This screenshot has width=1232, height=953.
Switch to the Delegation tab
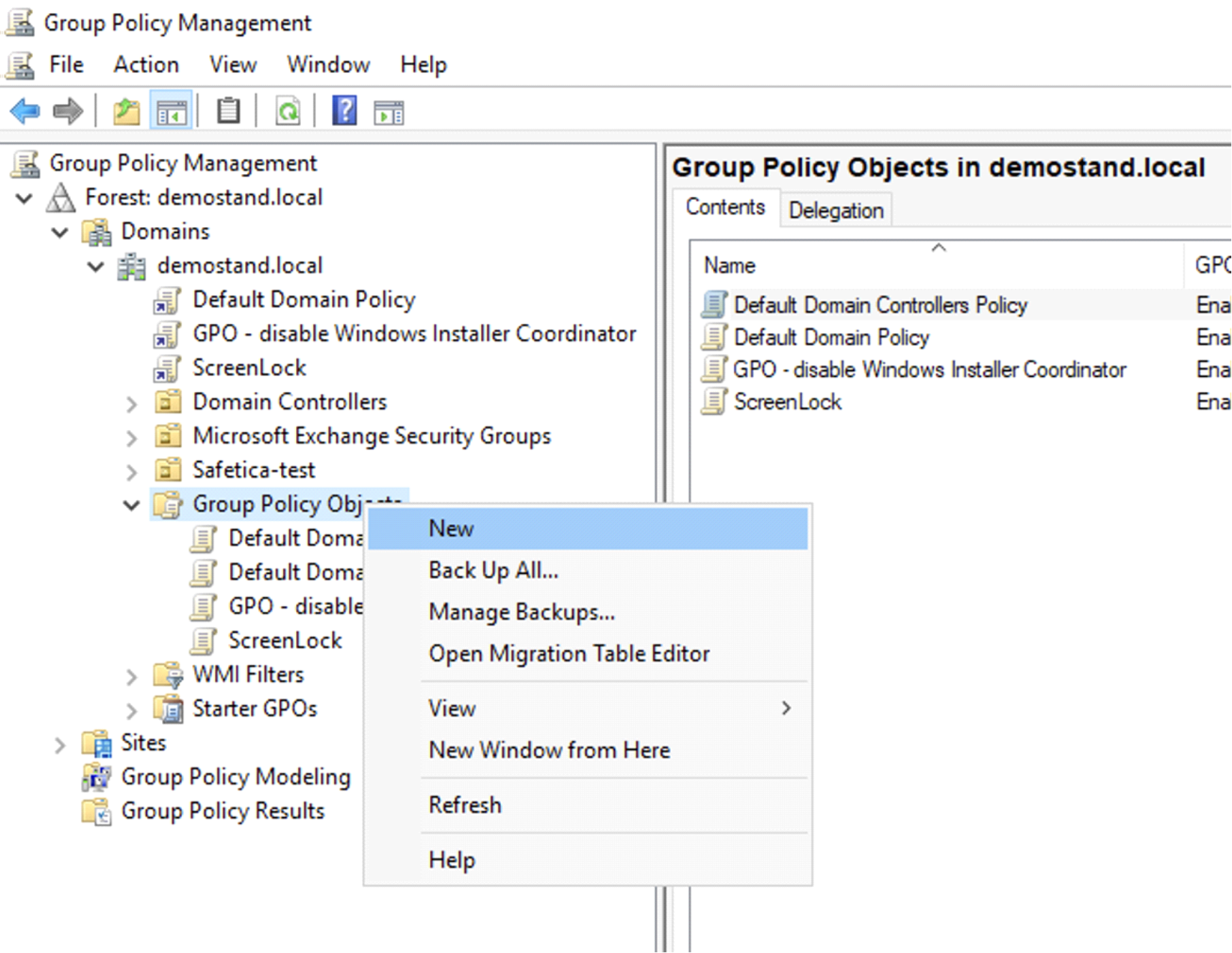pos(836,211)
